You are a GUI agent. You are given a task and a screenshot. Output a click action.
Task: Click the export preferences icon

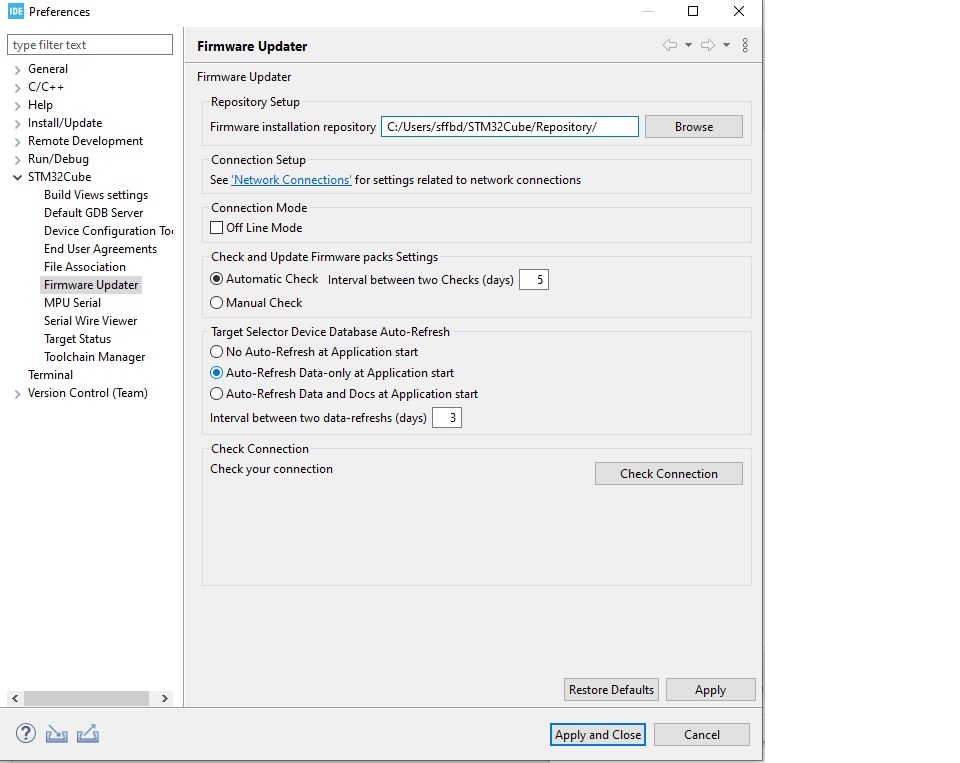(x=88, y=734)
